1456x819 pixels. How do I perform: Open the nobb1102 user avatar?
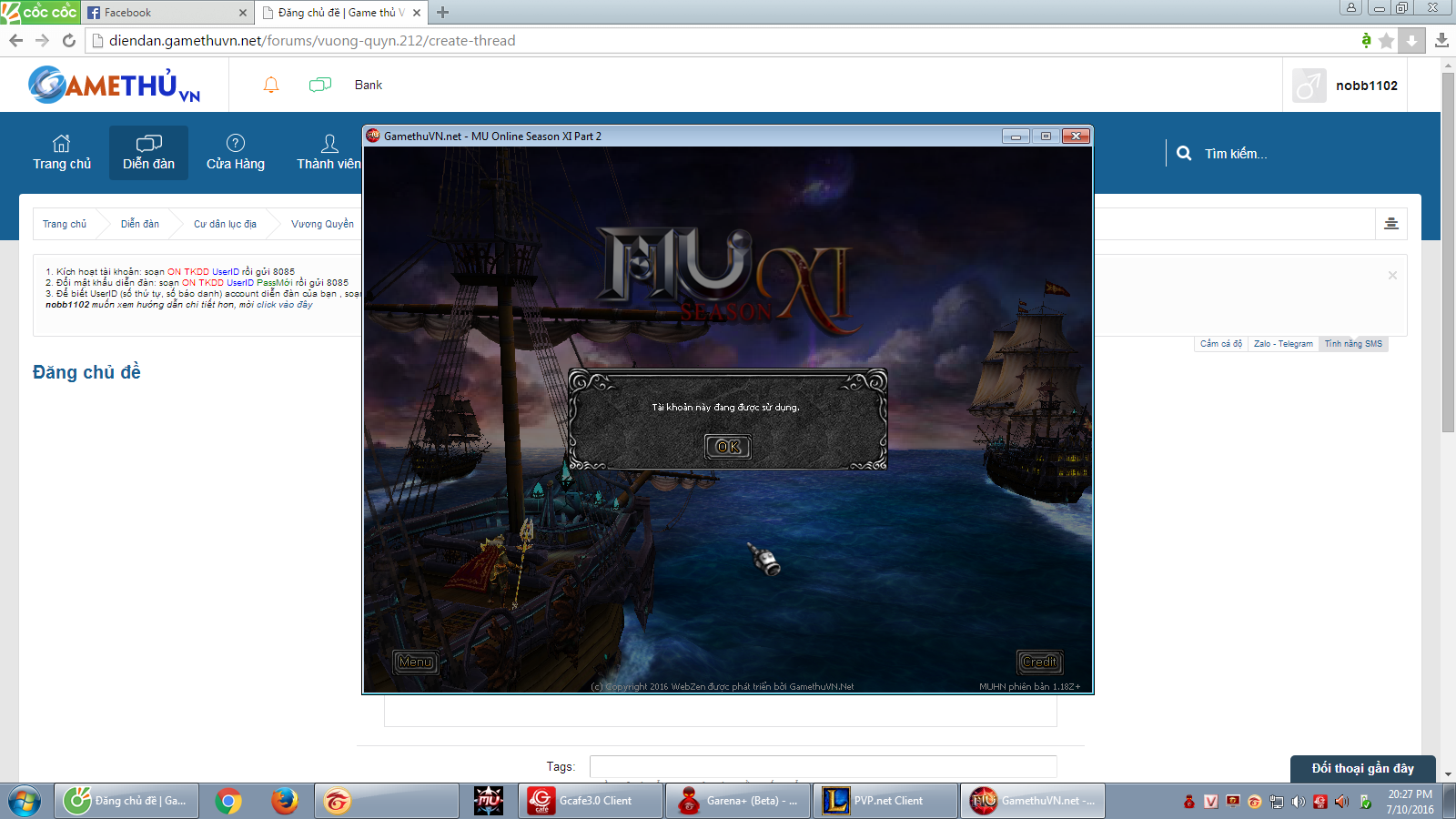(1309, 86)
